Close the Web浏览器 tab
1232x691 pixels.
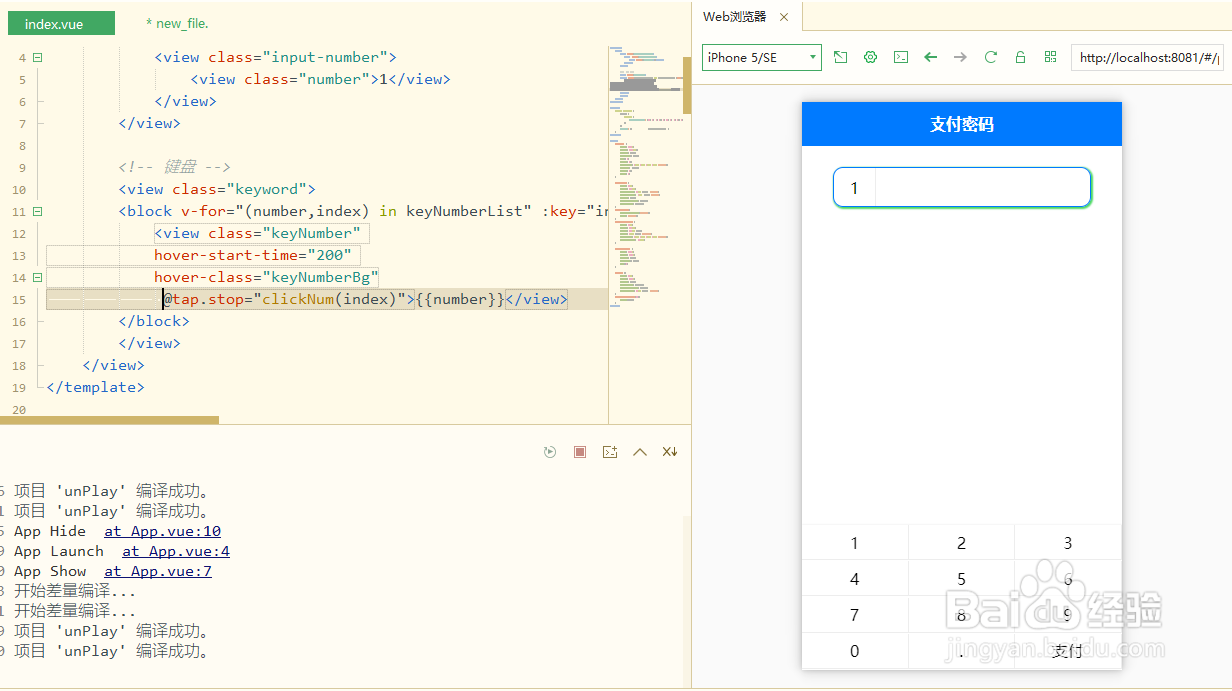pyautogui.click(x=784, y=17)
